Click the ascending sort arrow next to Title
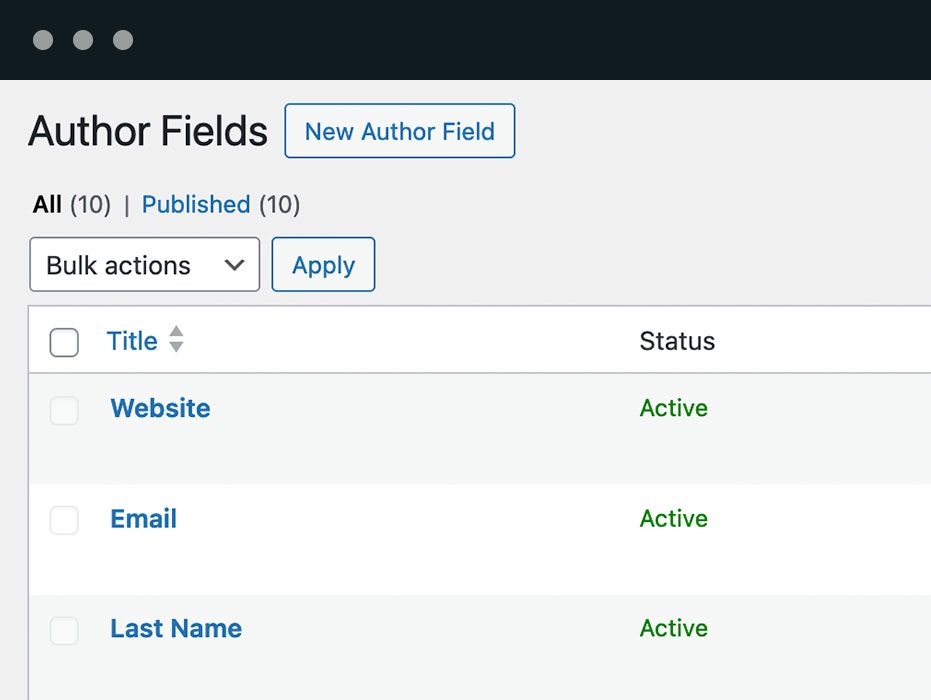The width and height of the screenshot is (931, 700). coord(175,335)
